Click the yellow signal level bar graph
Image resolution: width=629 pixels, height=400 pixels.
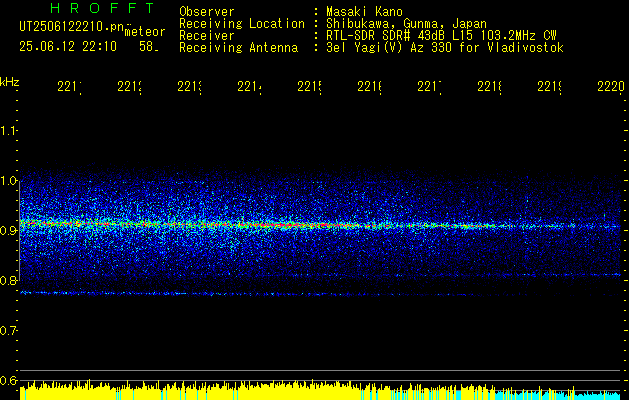(257, 392)
